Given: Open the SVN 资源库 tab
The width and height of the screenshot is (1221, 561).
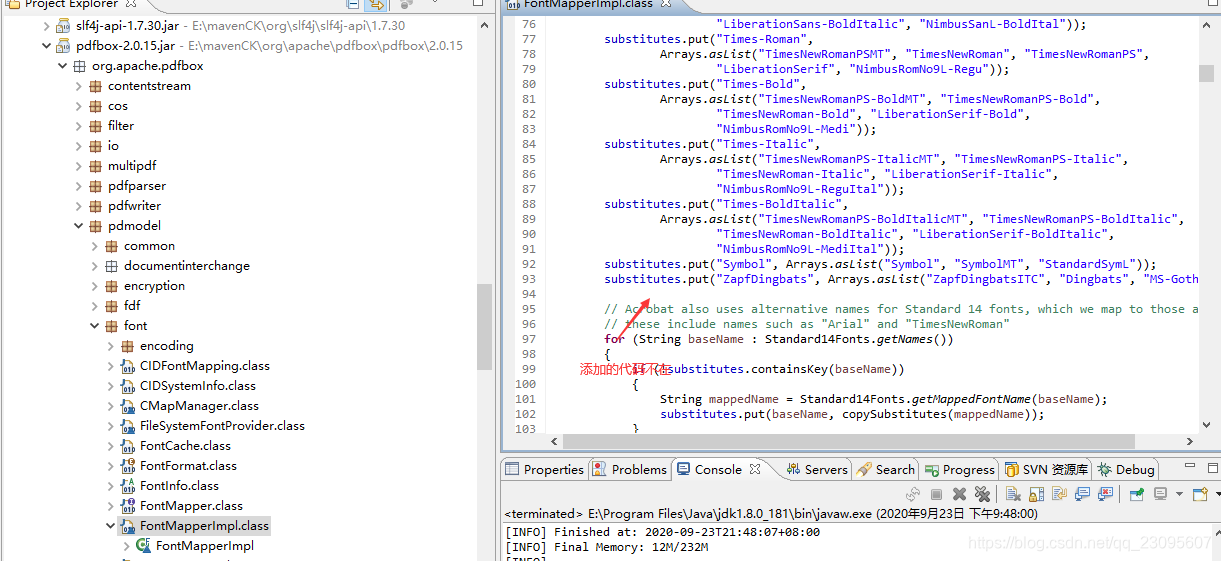Looking at the screenshot, I should (x=1047, y=469).
